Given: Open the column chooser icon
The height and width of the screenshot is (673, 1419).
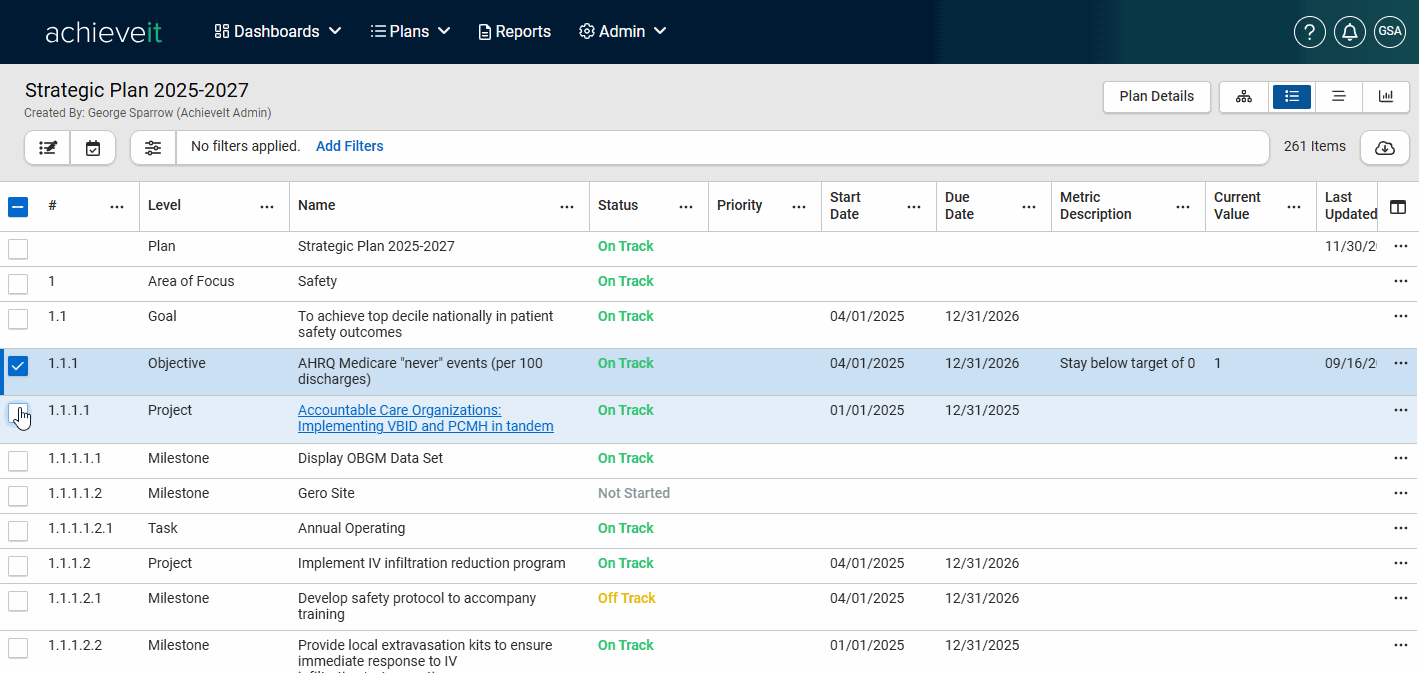Looking at the screenshot, I should click(1398, 207).
